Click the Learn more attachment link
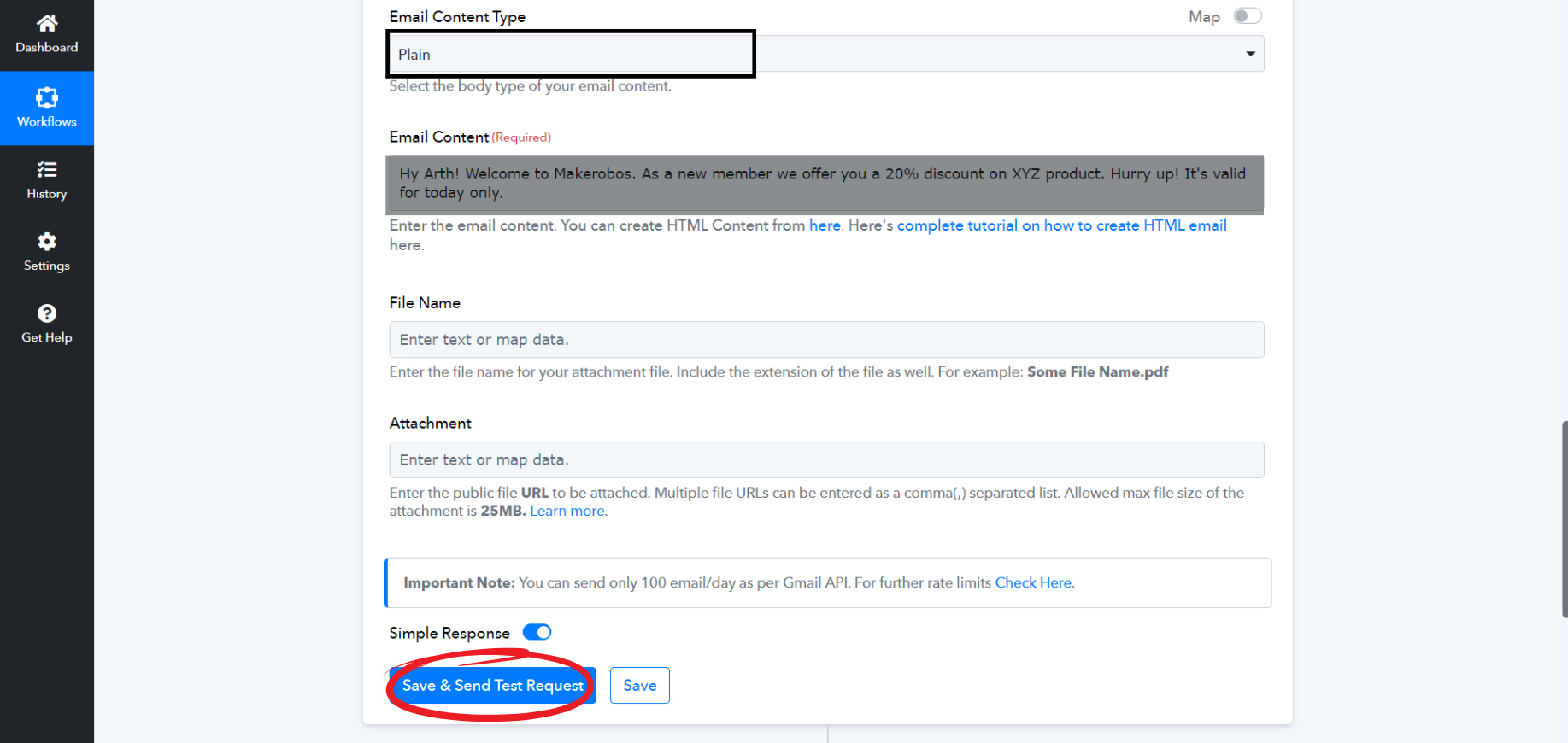The width and height of the screenshot is (1568, 743). [x=567, y=511]
